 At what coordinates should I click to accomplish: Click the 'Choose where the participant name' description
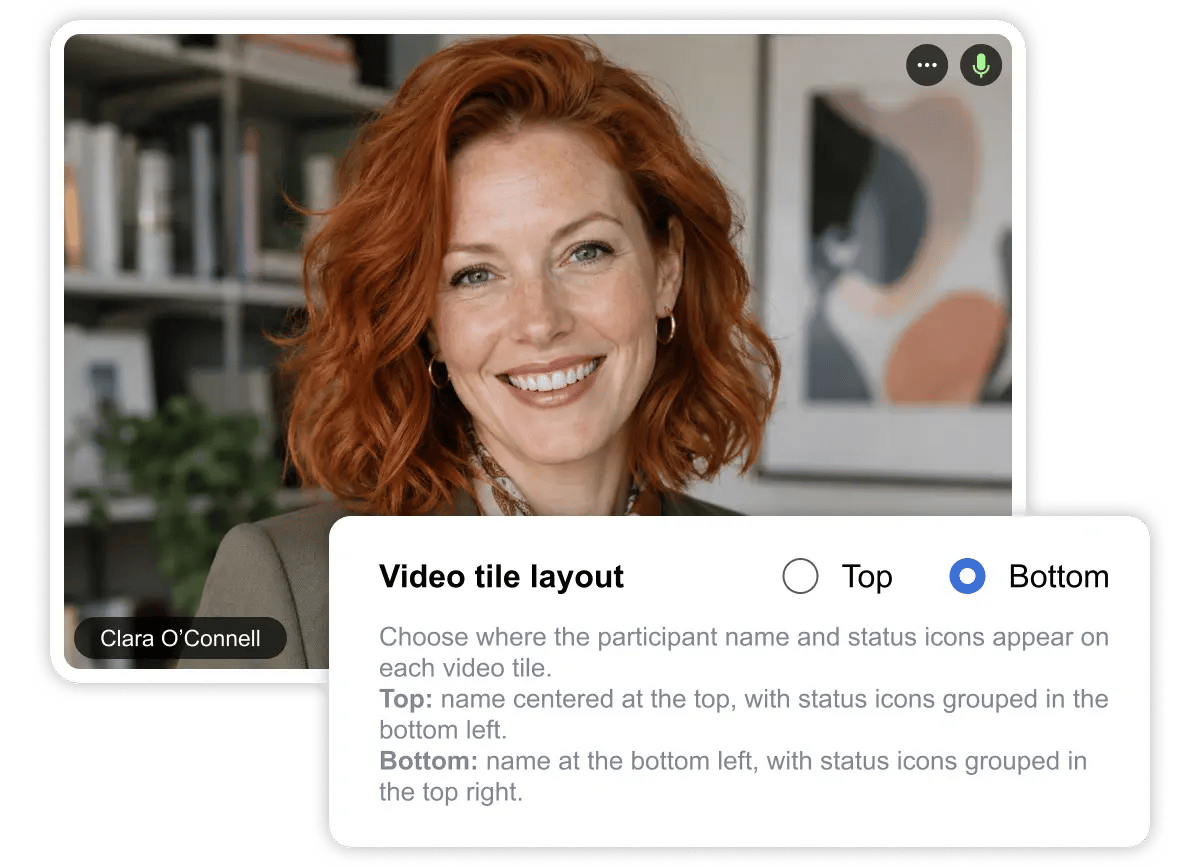coord(743,652)
